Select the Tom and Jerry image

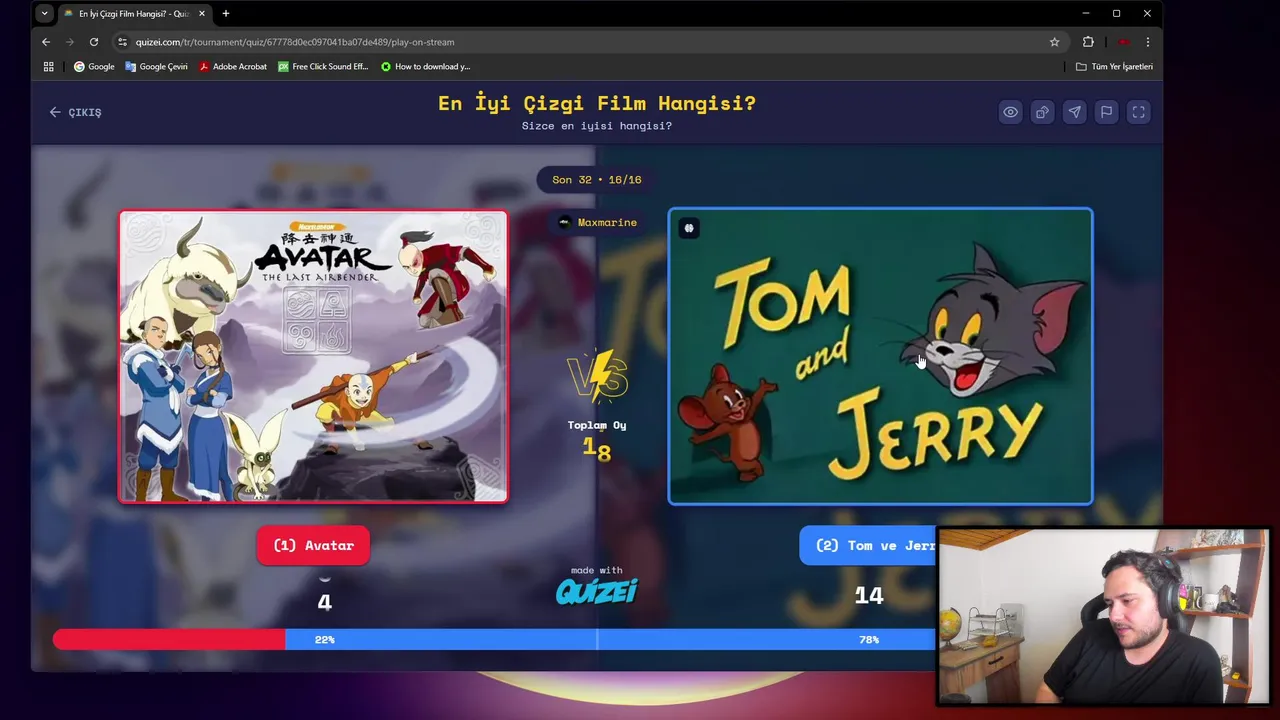(880, 356)
